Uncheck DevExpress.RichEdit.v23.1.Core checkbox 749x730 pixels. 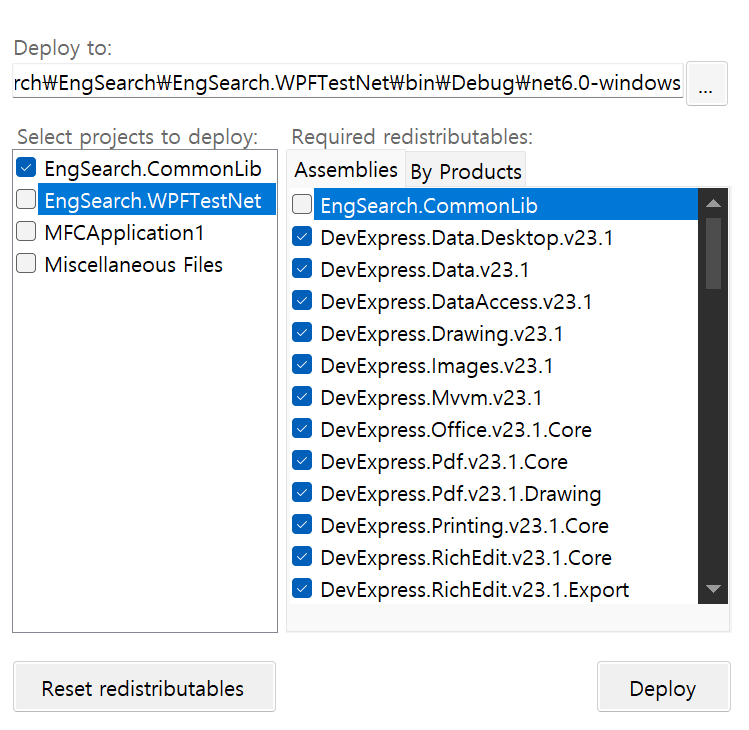(302, 557)
